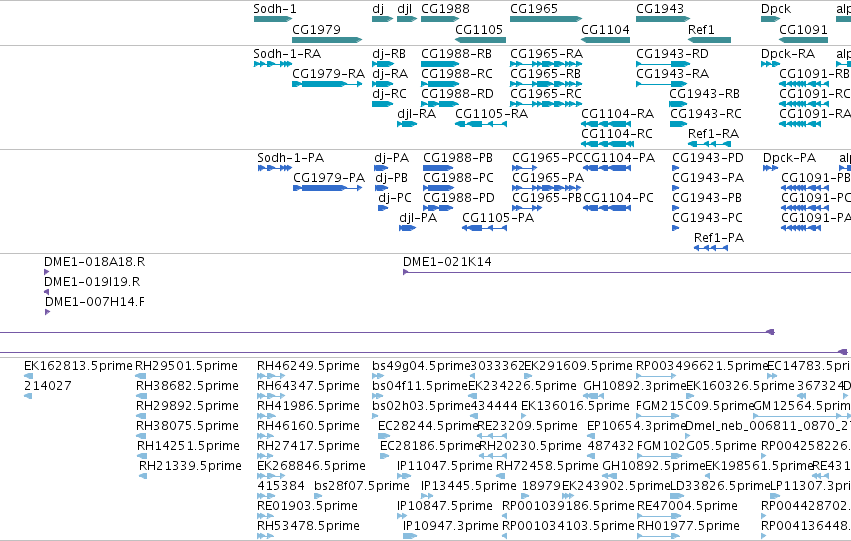Click the CG1943-RC transcript label
The width and height of the screenshot is (851, 541).
coord(706,114)
